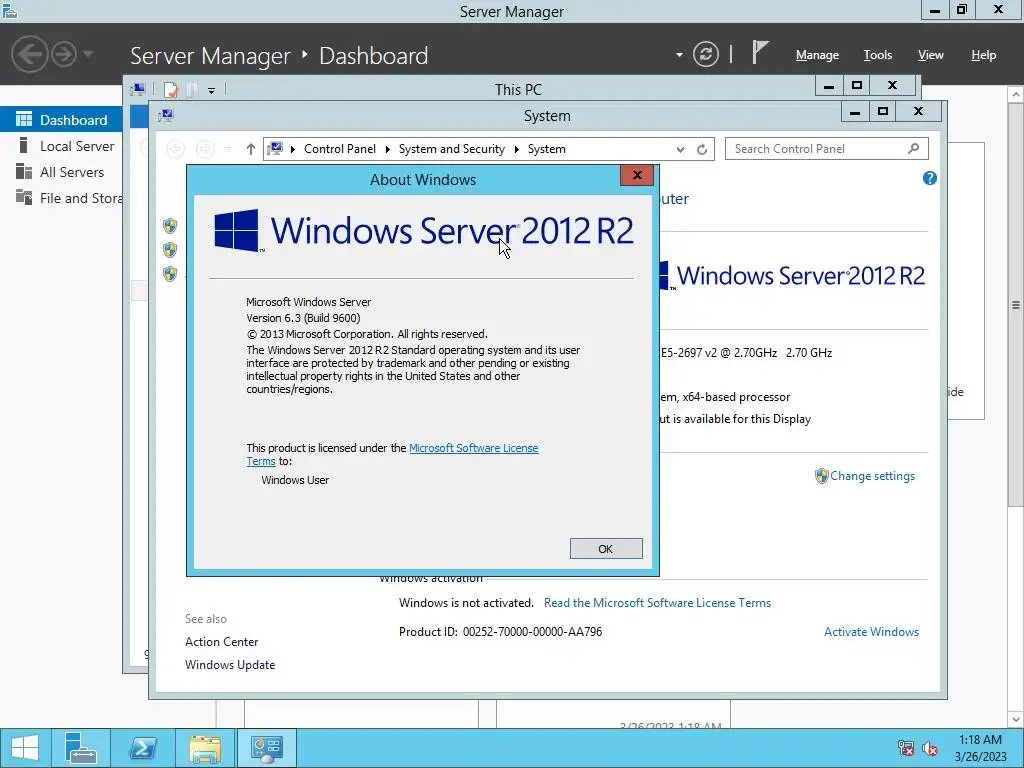Click Activate Windows link
This screenshot has height=768, width=1024.
click(x=871, y=632)
